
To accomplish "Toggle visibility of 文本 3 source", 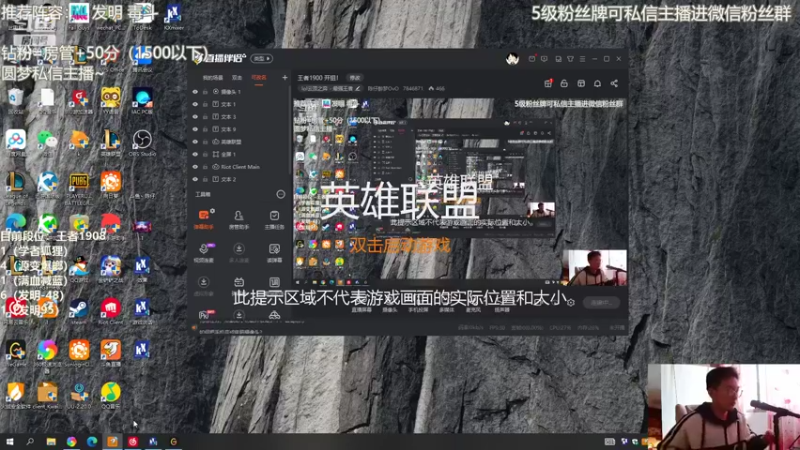I will click(x=195, y=117).
